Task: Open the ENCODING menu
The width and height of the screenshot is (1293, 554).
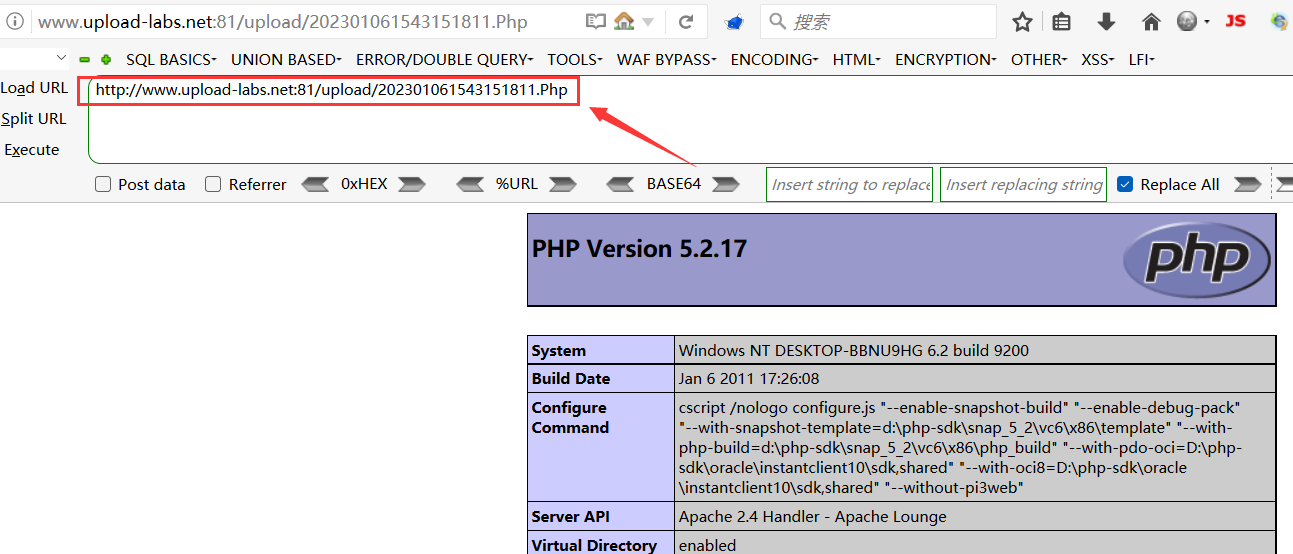Action: coord(774,60)
